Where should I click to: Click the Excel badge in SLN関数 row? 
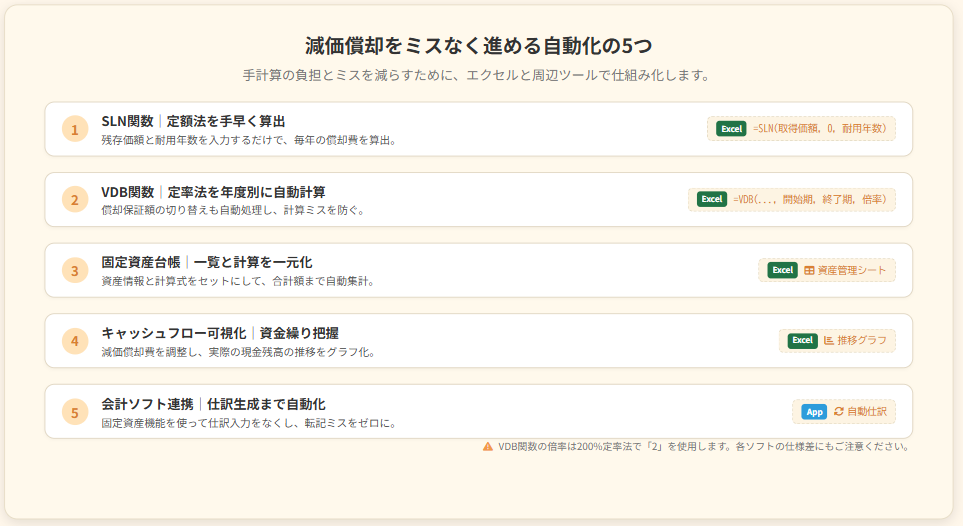pos(731,129)
